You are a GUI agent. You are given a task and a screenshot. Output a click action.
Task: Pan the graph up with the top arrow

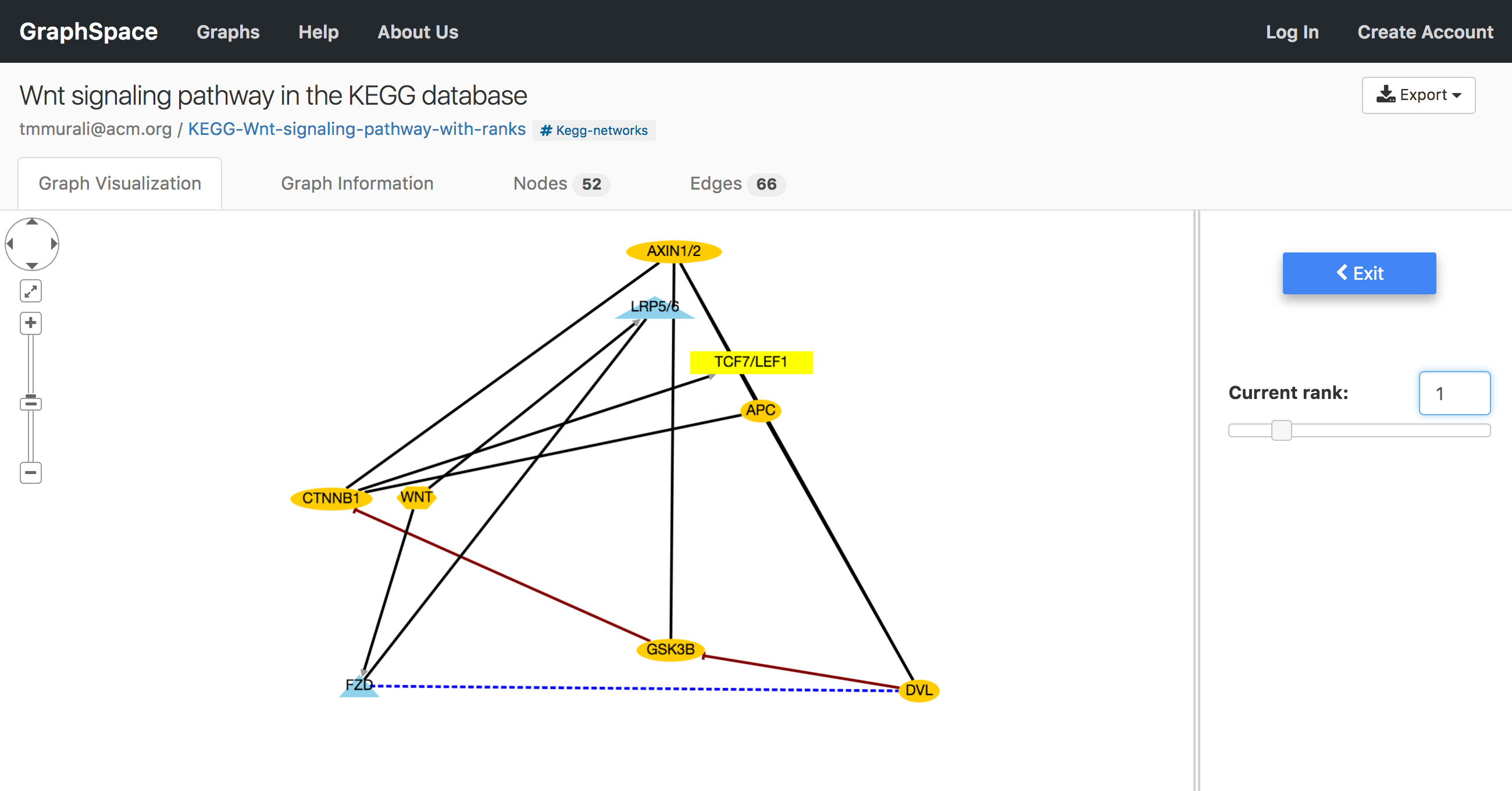[33, 223]
